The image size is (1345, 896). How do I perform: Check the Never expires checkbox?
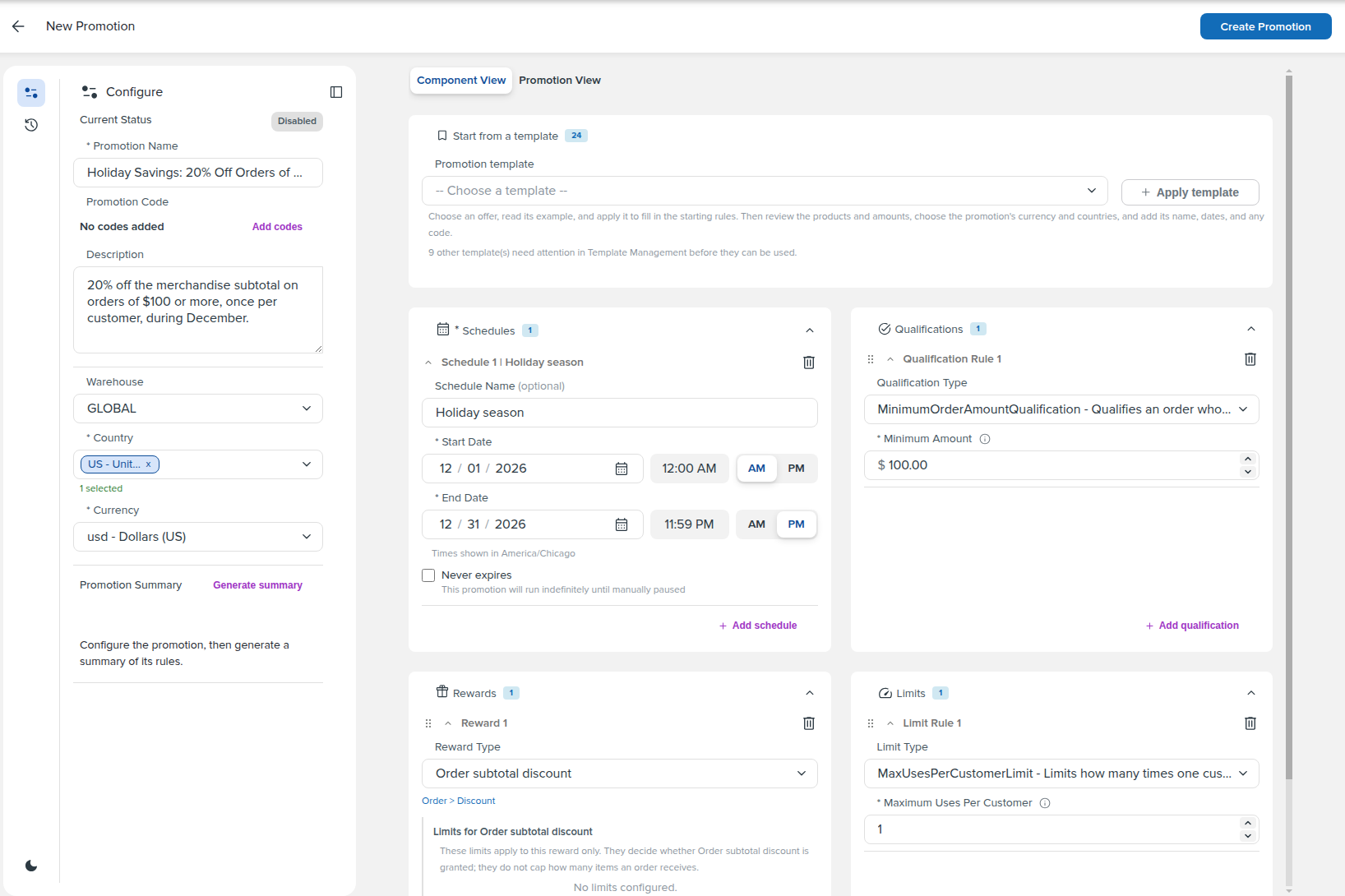(428, 575)
